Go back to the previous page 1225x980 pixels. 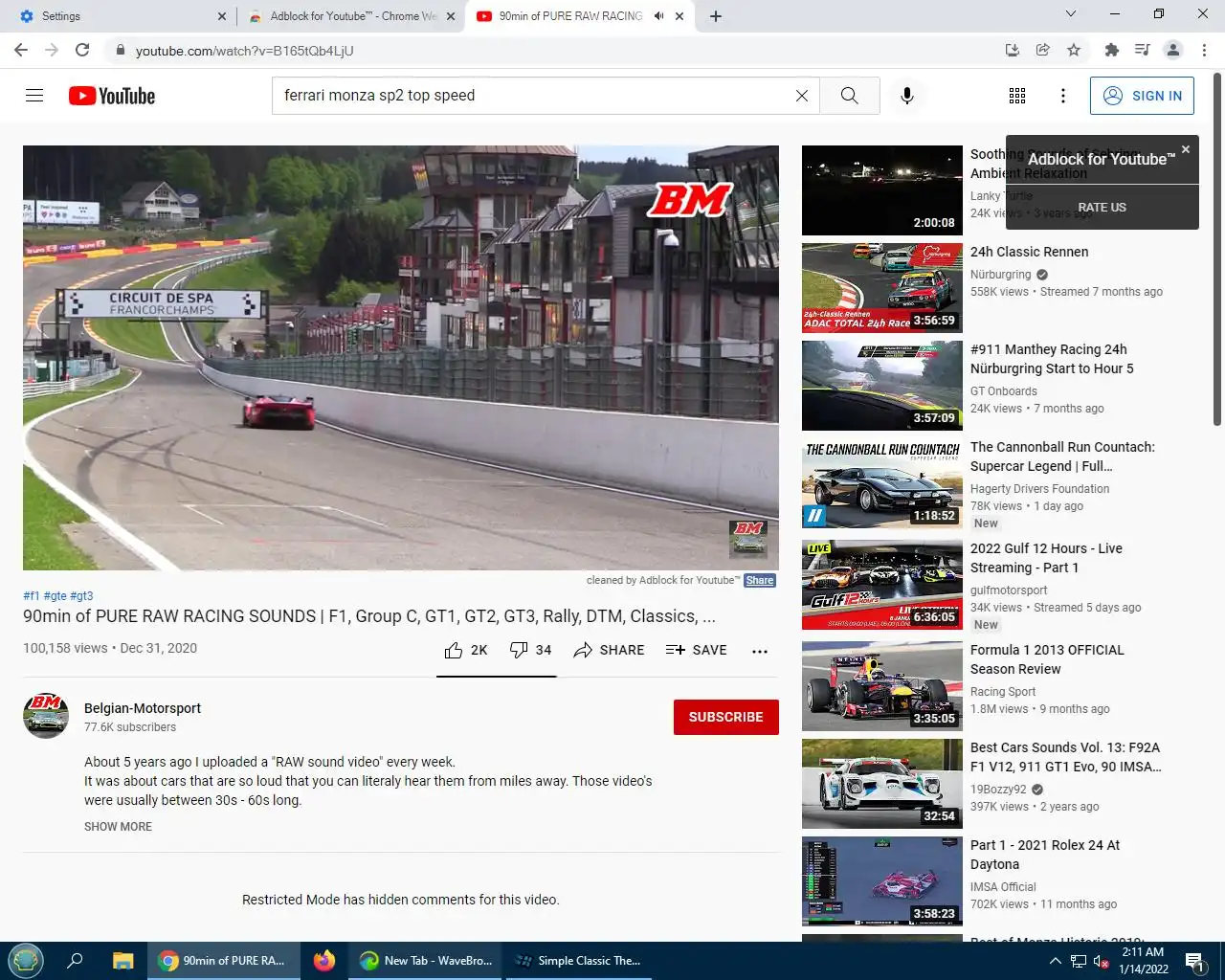21,50
